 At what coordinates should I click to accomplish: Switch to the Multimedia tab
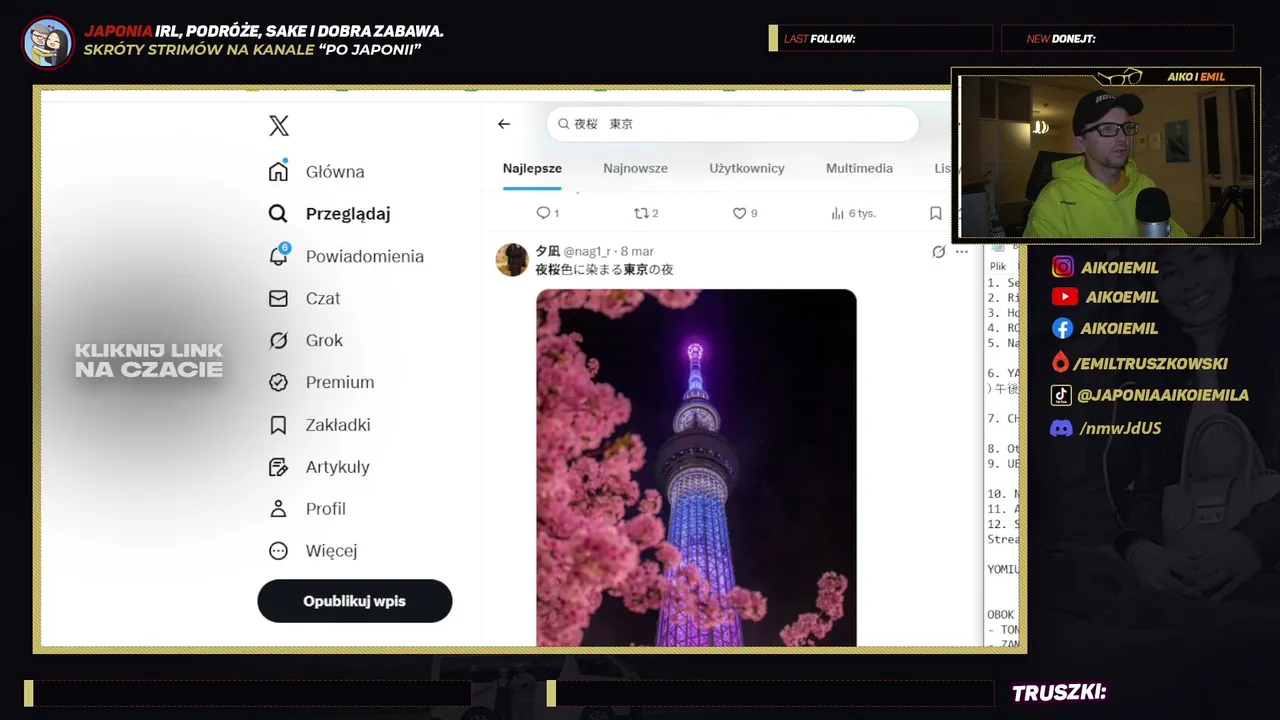coord(859,168)
